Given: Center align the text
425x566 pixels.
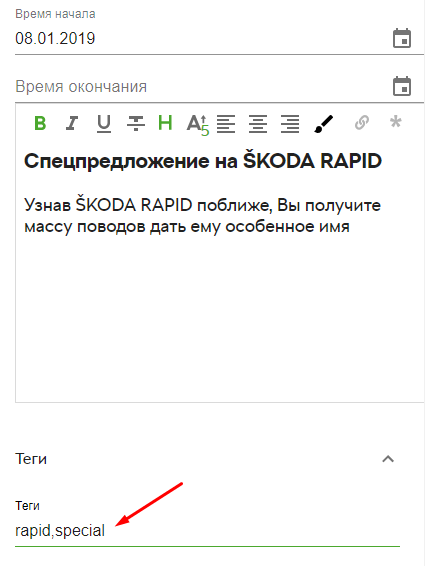Looking at the screenshot, I should (x=258, y=123).
